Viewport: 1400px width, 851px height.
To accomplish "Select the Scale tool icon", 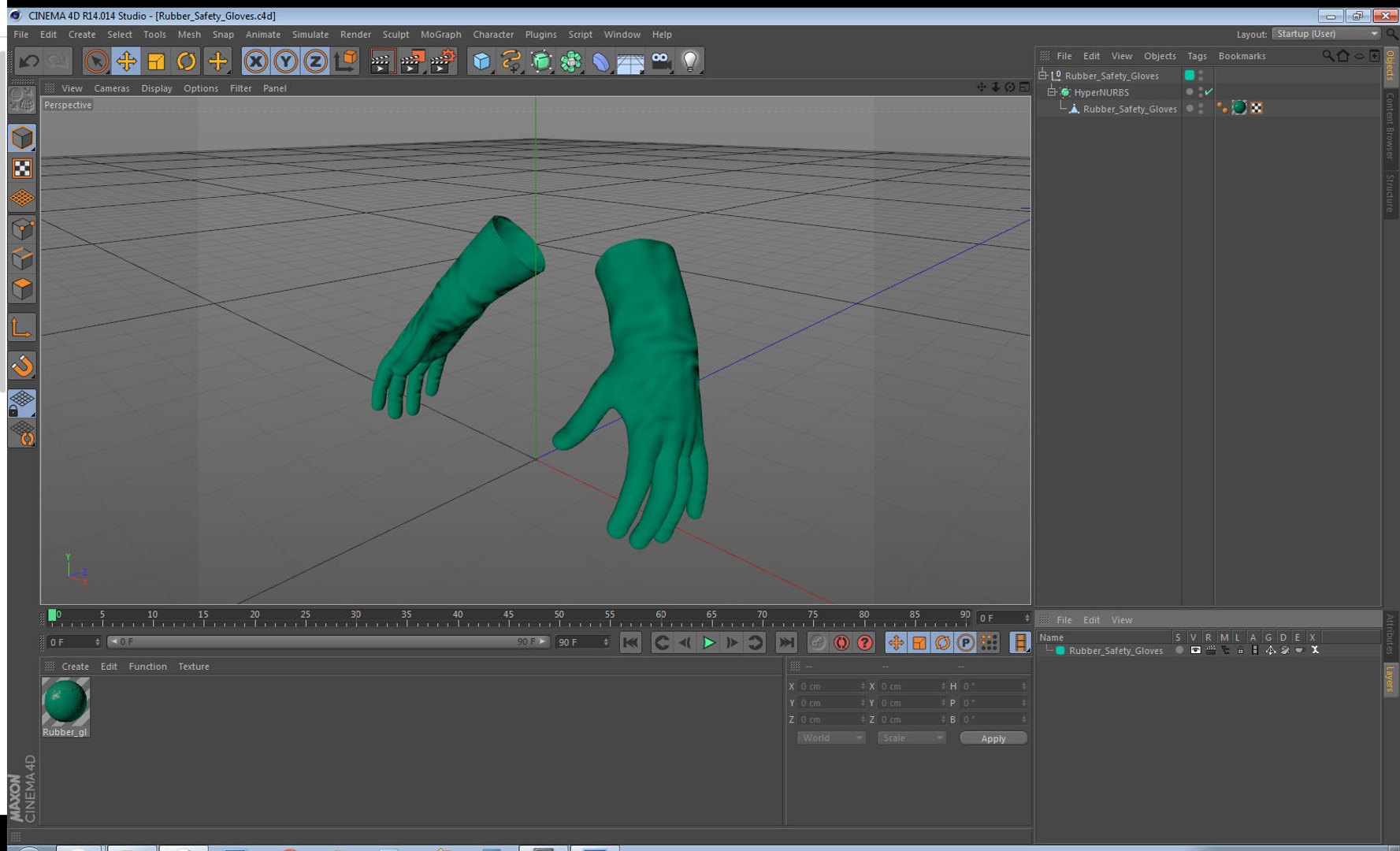I will 156,61.
